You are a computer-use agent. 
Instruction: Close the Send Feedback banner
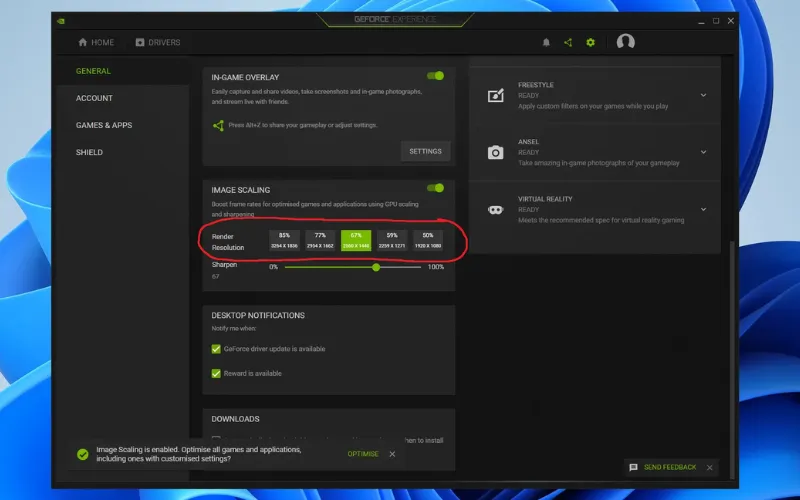[709, 467]
